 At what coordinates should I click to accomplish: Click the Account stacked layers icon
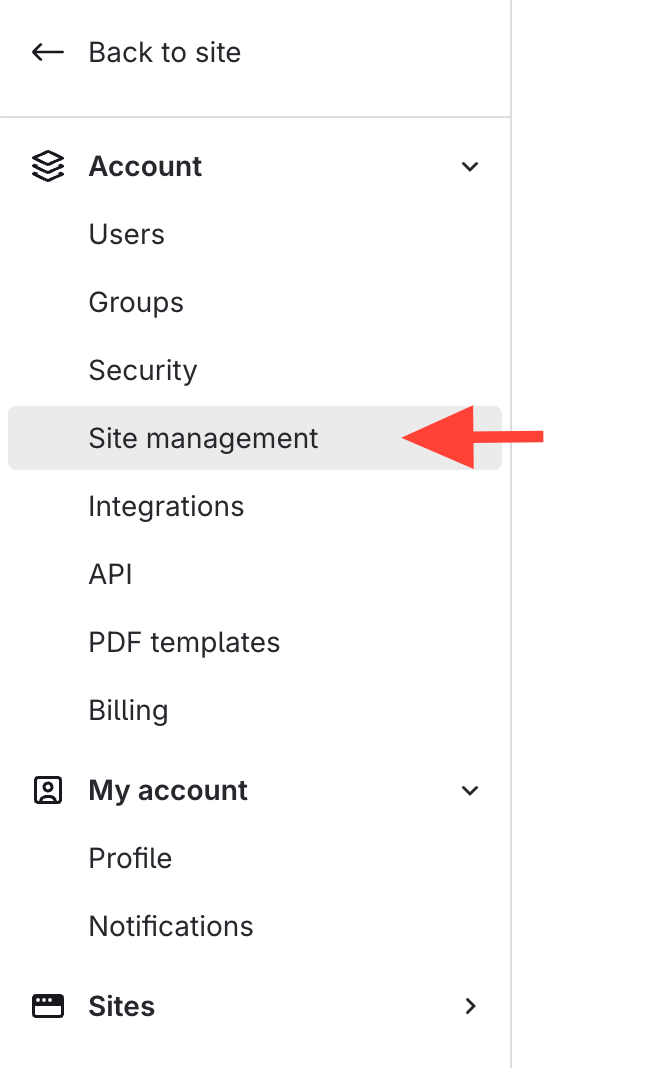[x=47, y=166]
